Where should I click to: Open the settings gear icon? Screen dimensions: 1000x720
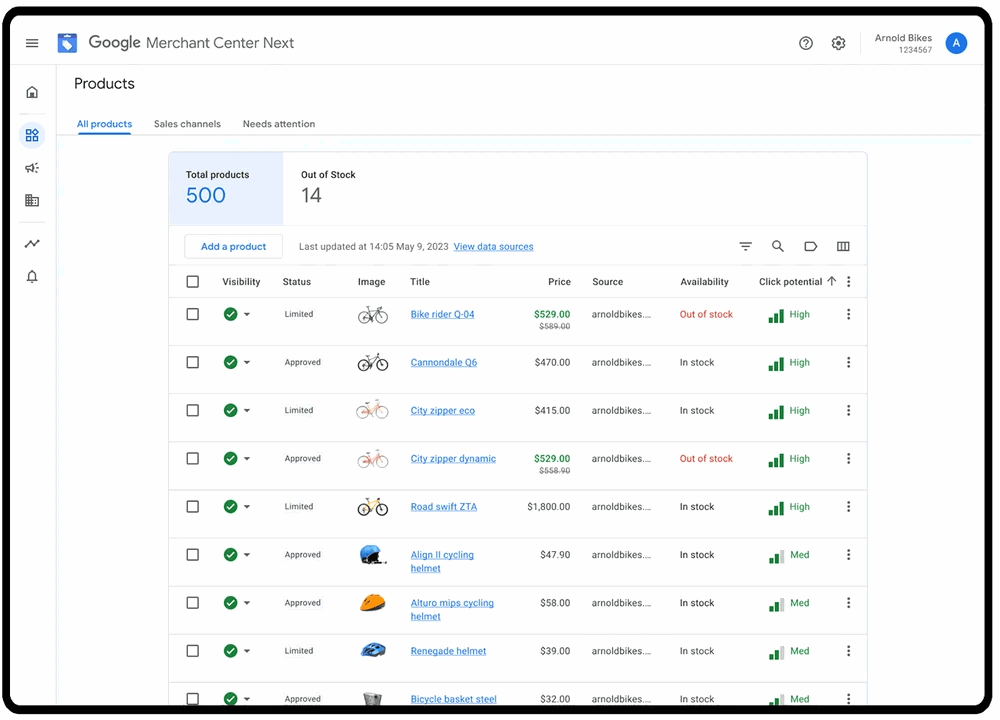click(x=838, y=43)
